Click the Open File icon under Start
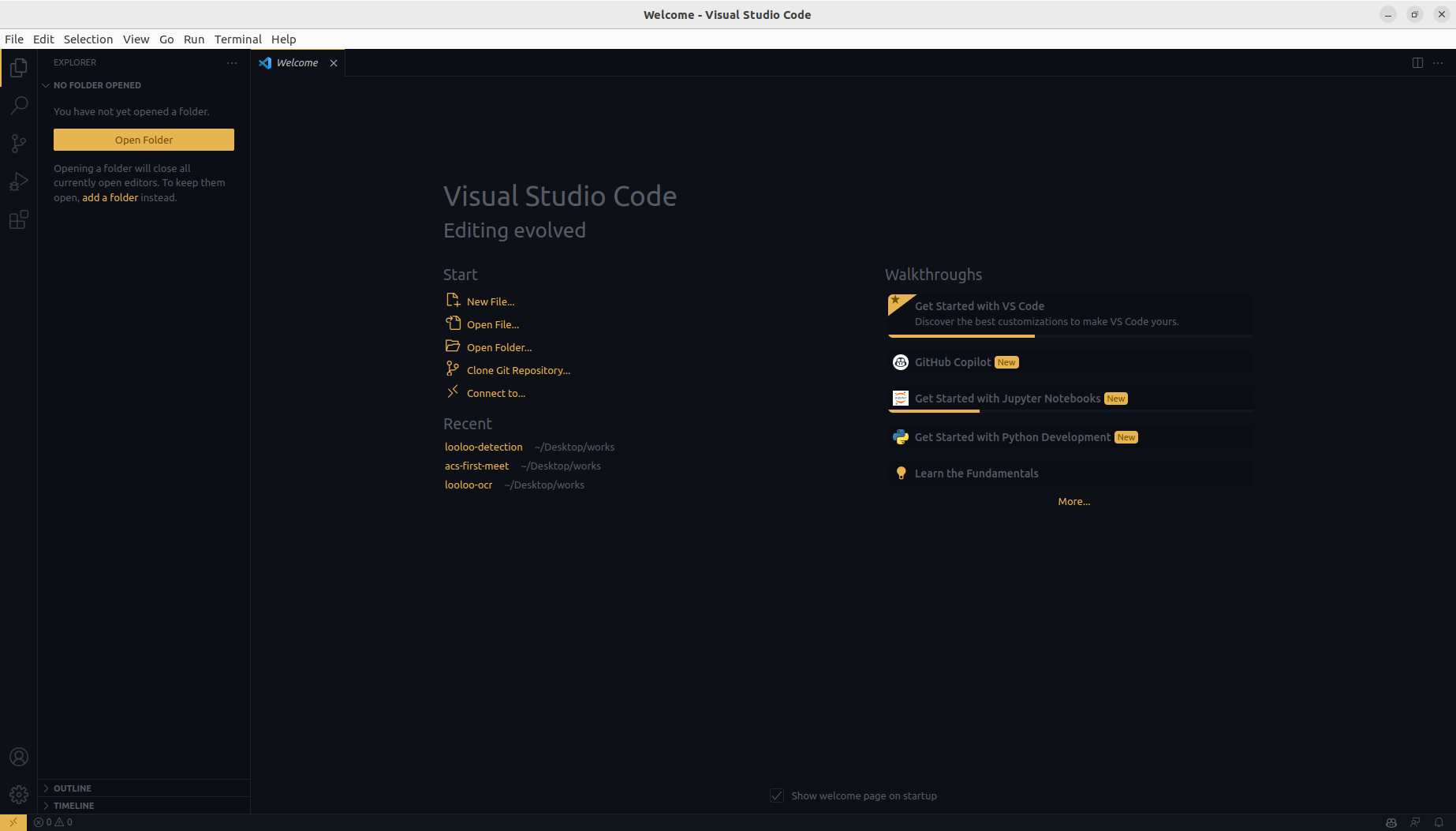The height and width of the screenshot is (831, 1456). pyautogui.click(x=453, y=324)
